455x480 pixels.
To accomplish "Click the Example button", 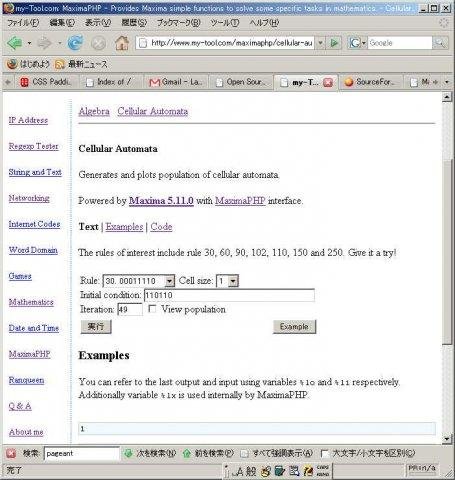I will 294,327.
